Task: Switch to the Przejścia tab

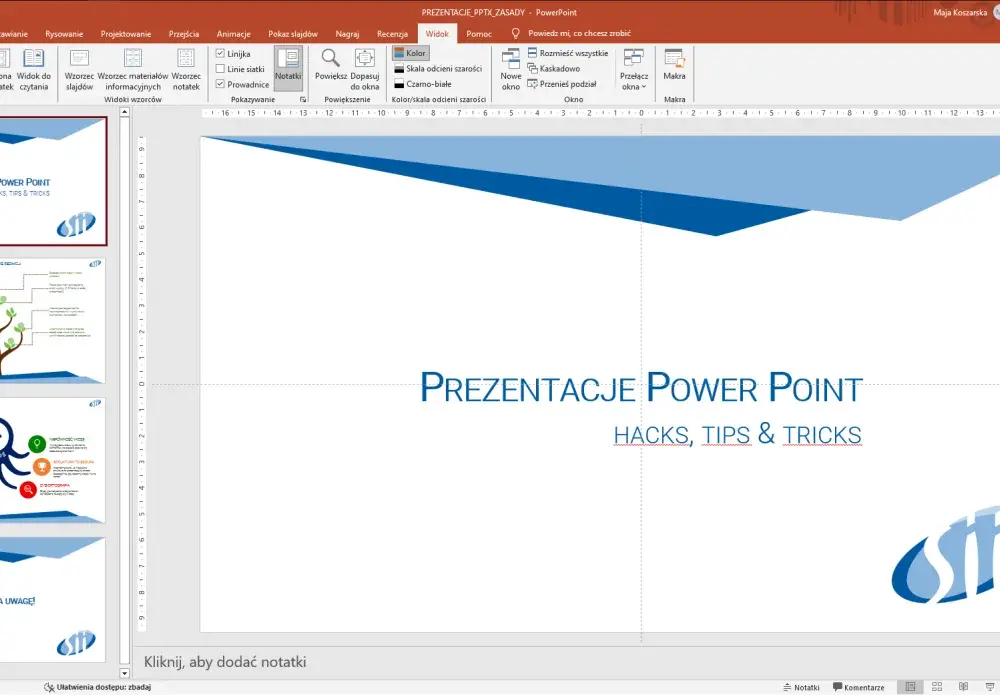Action: pos(184,34)
